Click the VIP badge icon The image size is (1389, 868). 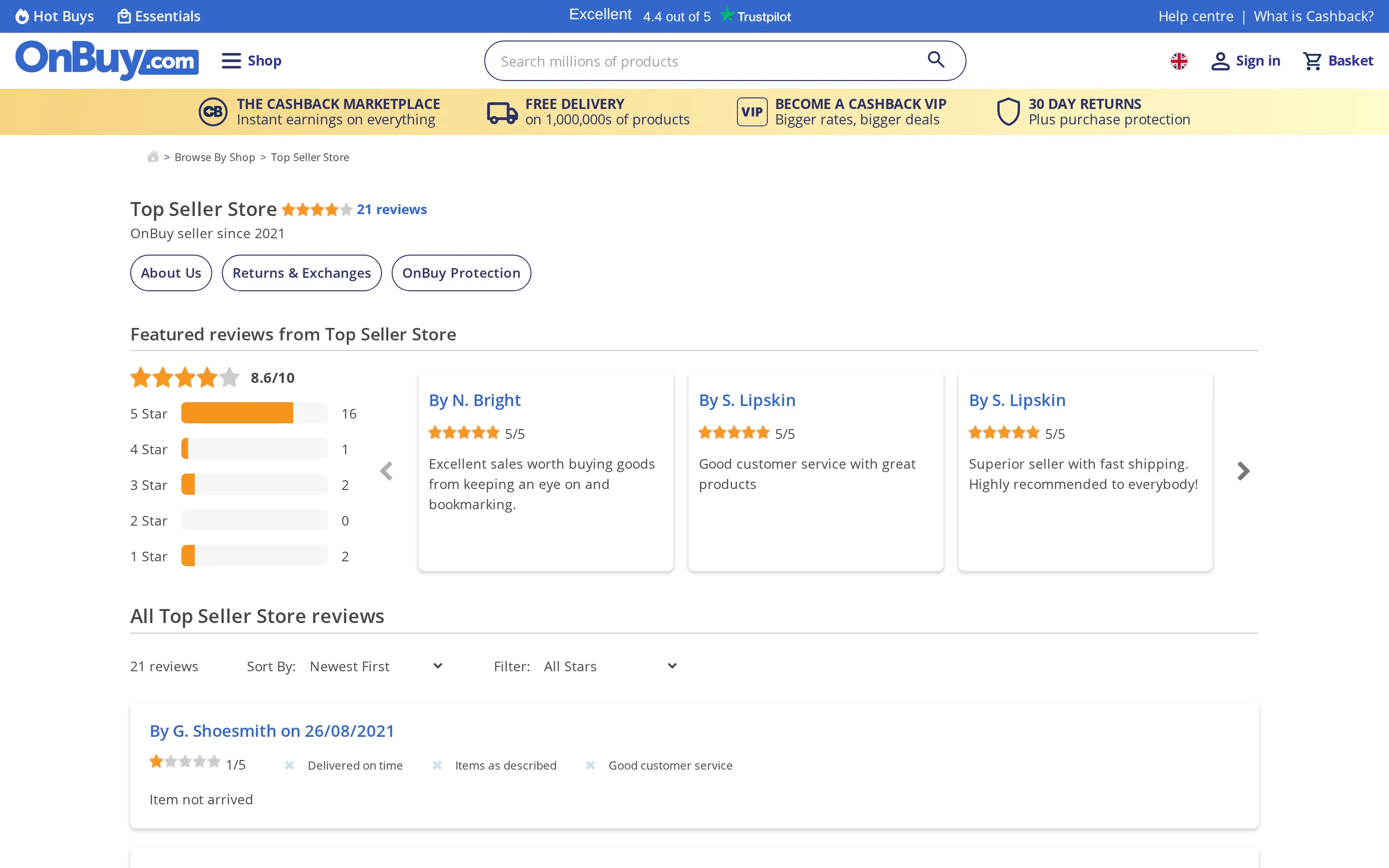tap(752, 111)
